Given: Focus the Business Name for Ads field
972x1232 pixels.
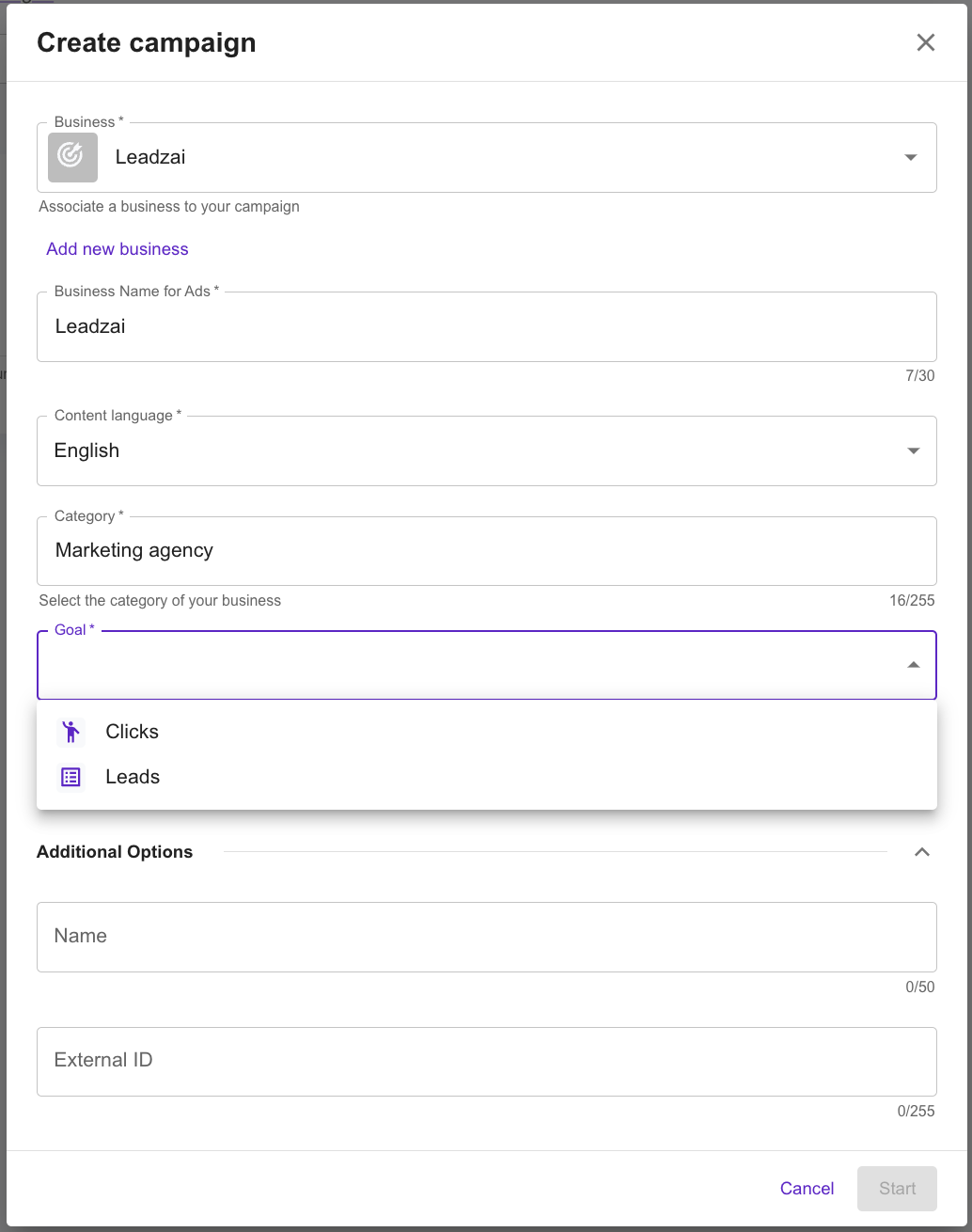Looking at the screenshot, I should 487,326.
